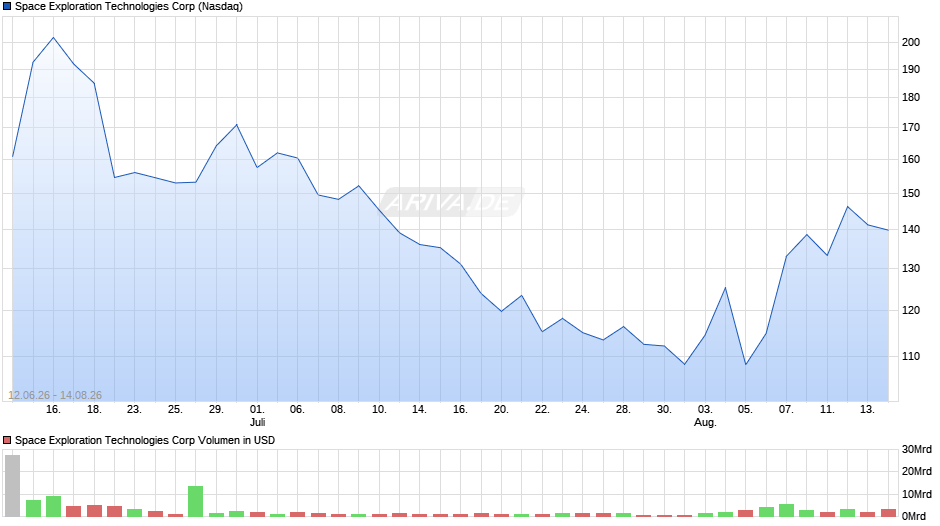
Task: Click the volume axis label 0Mrd
Action: tap(914, 516)
